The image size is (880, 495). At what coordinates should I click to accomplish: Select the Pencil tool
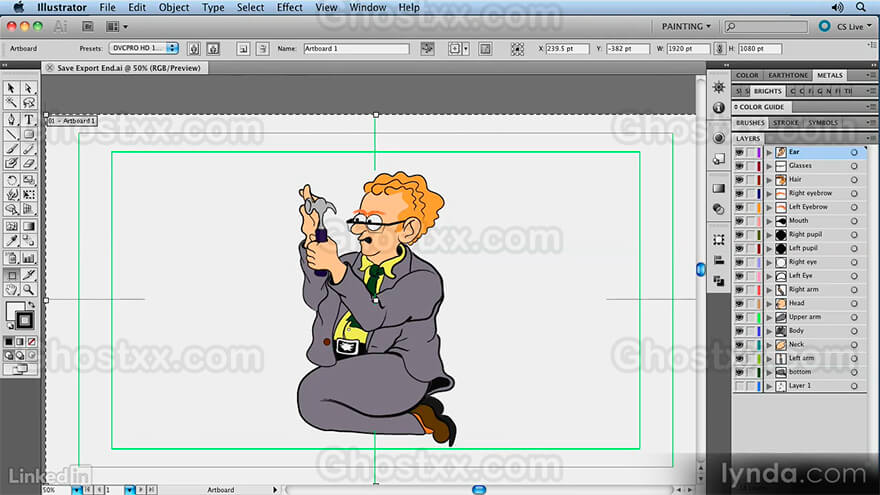pyautogui.click(x=29, y=149)
